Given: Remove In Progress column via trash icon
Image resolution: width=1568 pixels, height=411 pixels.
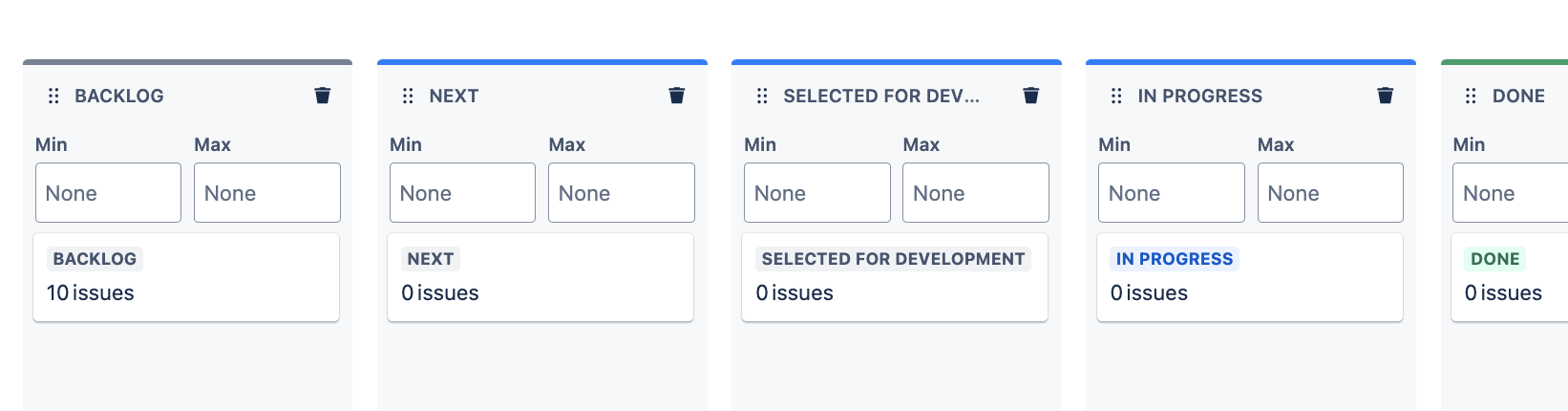Looking at the screenshot, I should (x=1386, y=96).
